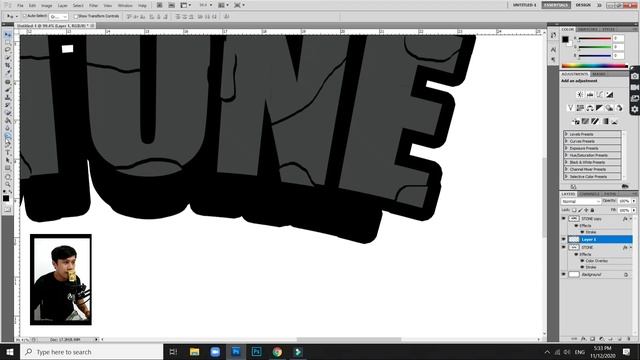Open the Fill slider arrow
This screenshot has width=640, height=360.
click(x=633, y=210)
